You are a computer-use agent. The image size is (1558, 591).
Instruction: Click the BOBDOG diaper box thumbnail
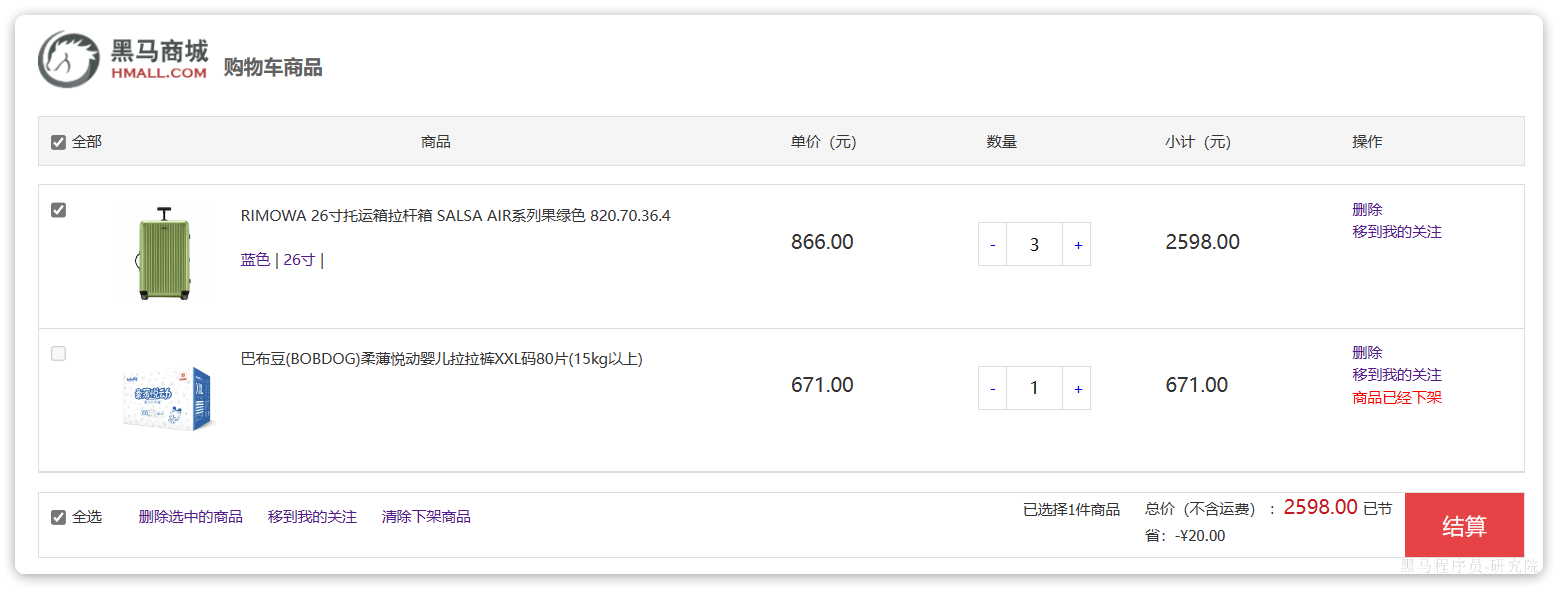[x=168, y=397]
